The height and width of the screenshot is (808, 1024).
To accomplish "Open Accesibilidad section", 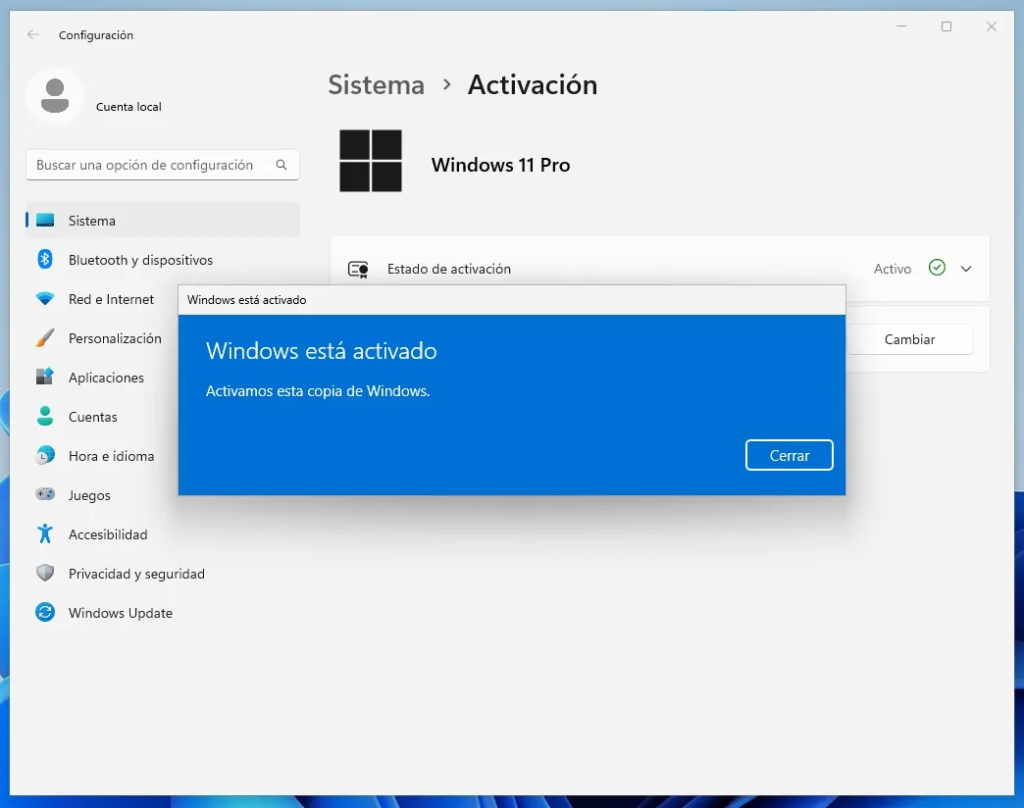I will pyautogui.click(x=108, y=534).
